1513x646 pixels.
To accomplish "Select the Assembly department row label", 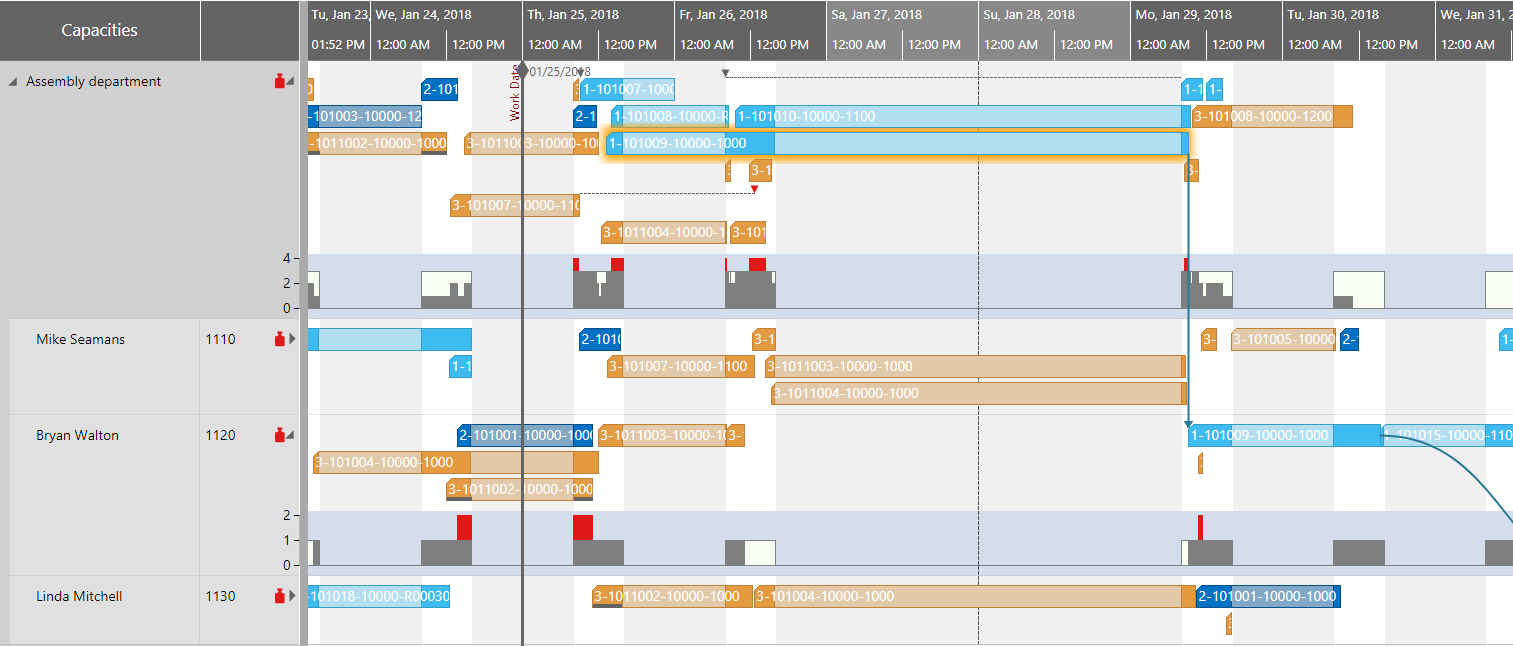I will coord(94,82).
